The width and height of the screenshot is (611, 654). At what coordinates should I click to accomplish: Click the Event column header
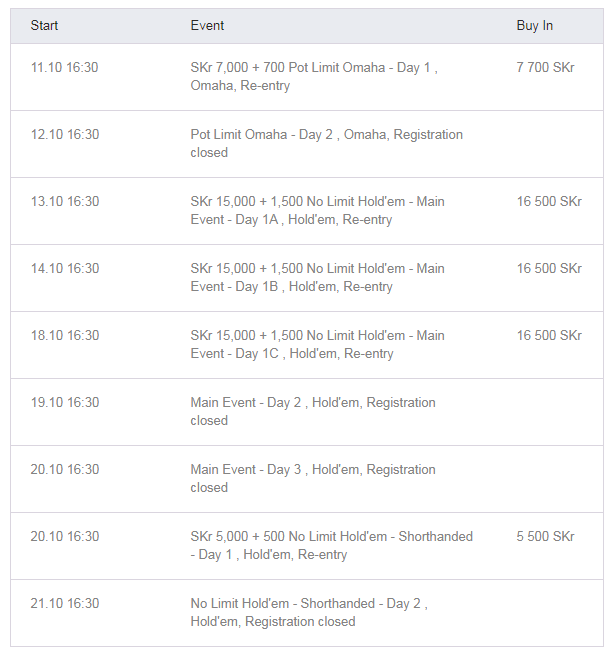point(207,25)
